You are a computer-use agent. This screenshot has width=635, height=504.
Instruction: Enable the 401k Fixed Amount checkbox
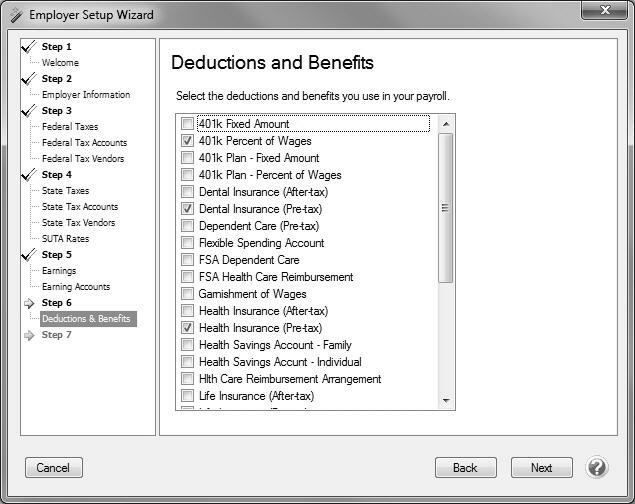click(187, 124)
